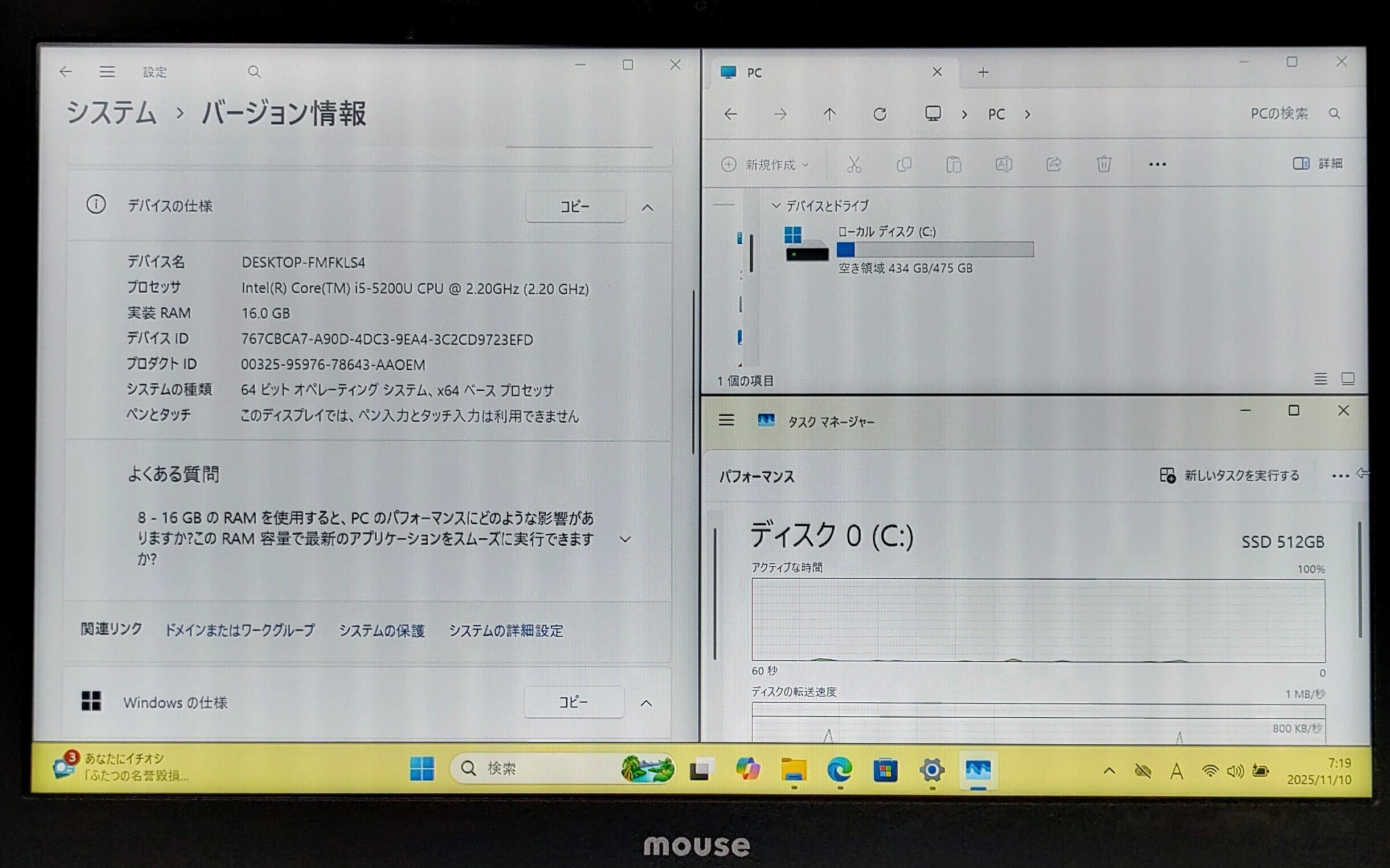Viewport: 1390px width, 868px height.
Task: Open the System protection link
Action: (381, 630)
